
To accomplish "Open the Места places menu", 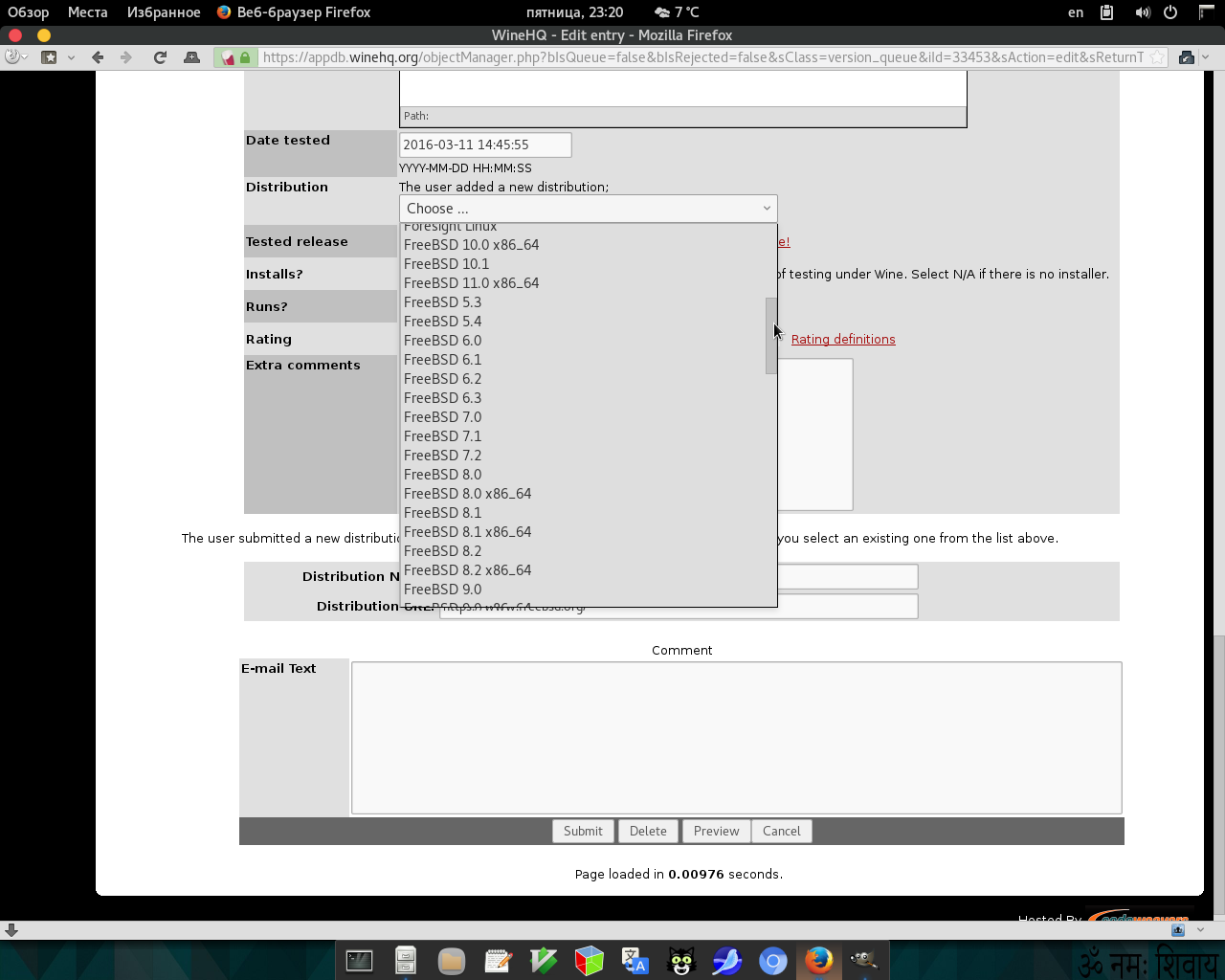I will [x=88, y=12].
